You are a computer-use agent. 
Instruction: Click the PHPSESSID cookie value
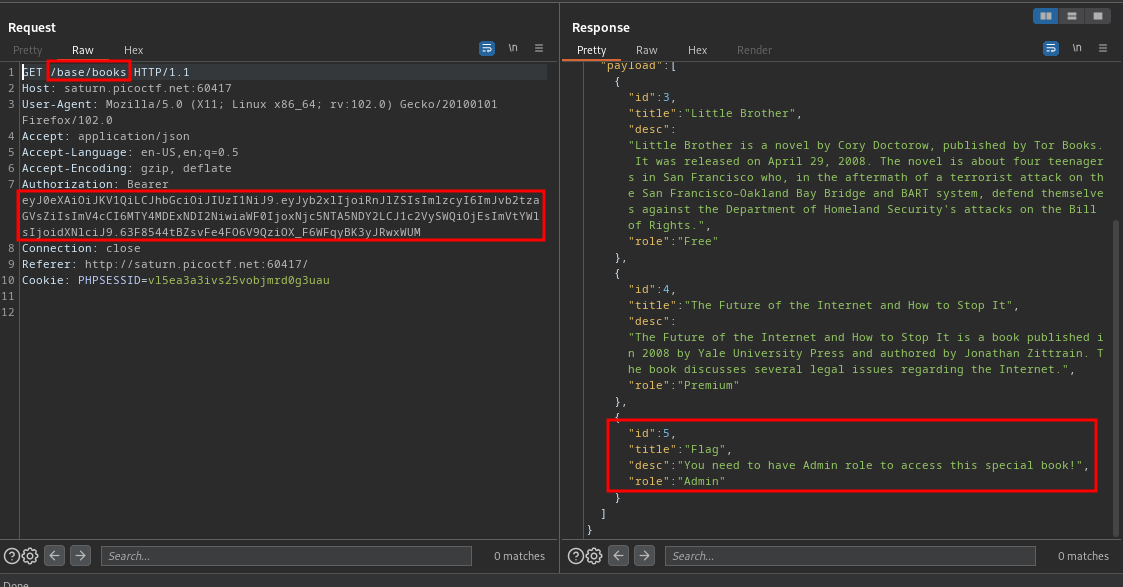pyautogui.click(x=238, y=280)
